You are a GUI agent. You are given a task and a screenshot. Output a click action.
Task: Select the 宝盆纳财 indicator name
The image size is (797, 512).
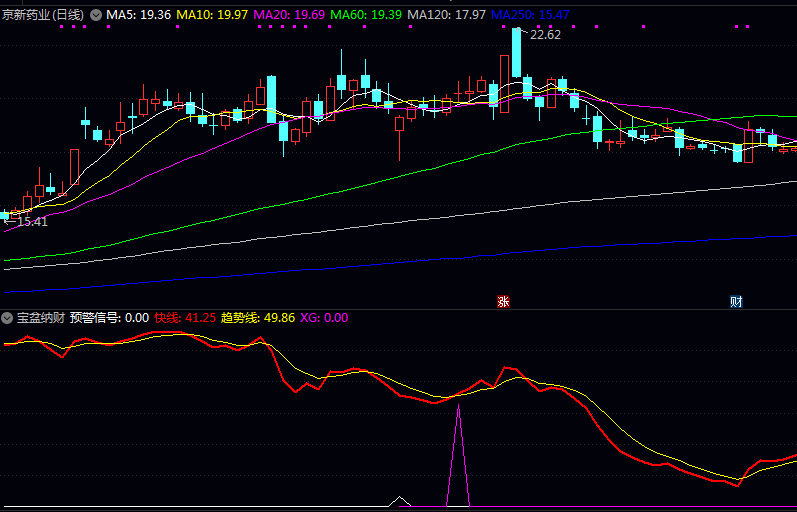pos(41,318)
